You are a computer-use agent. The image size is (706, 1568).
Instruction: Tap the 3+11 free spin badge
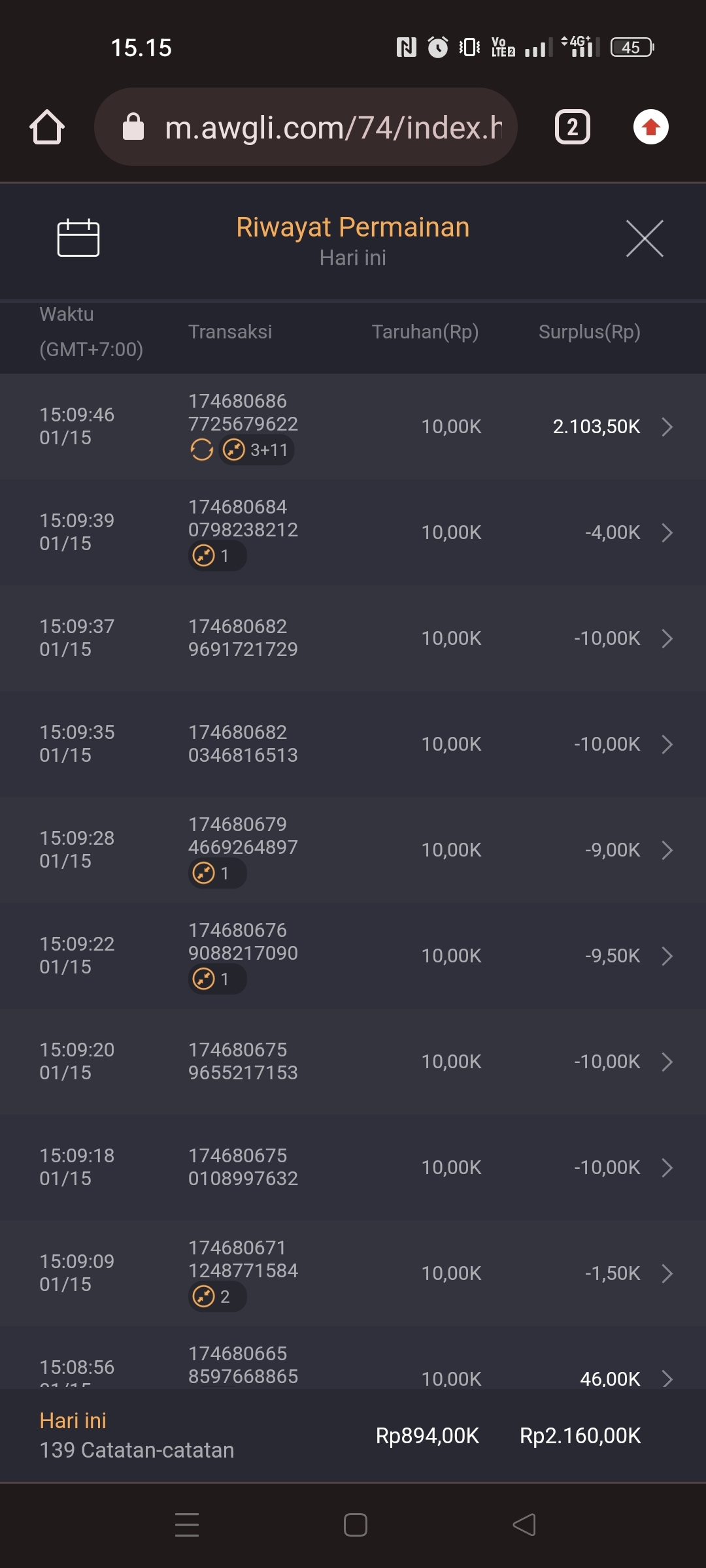click(x=256, y=450)
